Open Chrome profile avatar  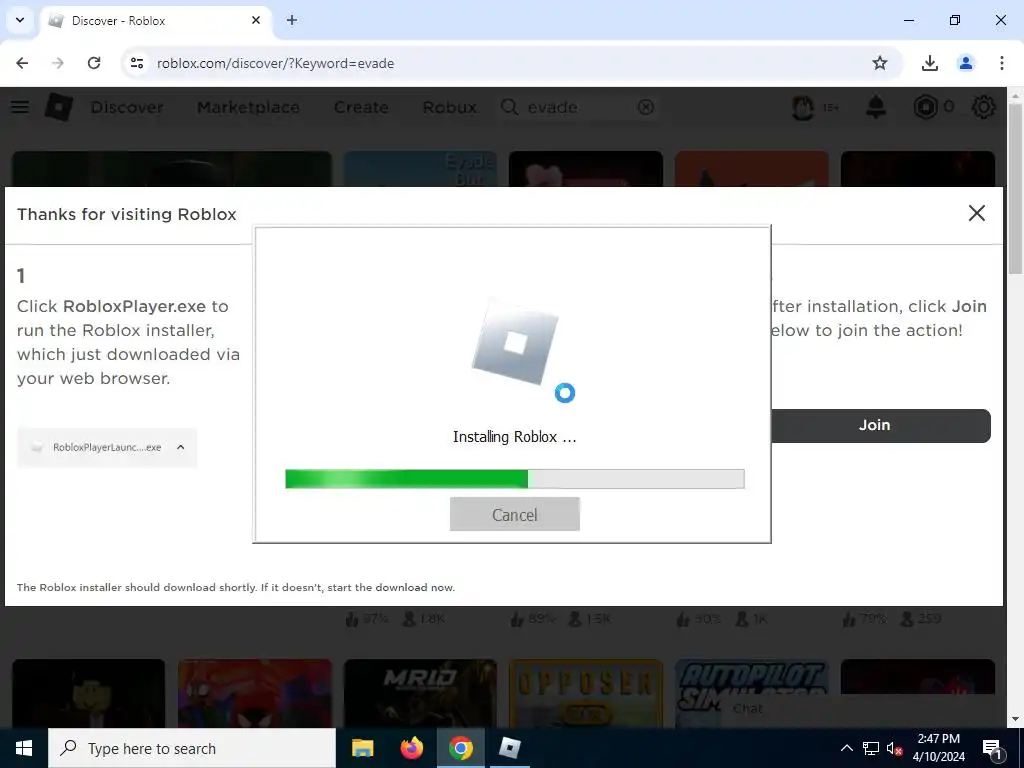pos(965,63)
